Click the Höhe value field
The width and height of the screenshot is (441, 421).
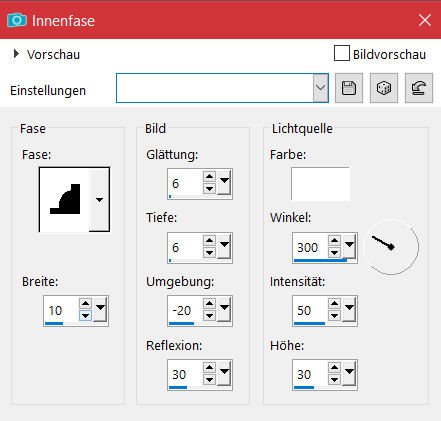[310, 375]
